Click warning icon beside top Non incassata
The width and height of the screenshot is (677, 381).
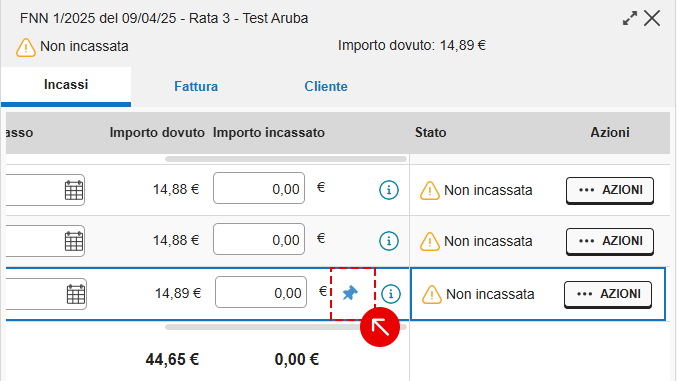pos(25,47)
